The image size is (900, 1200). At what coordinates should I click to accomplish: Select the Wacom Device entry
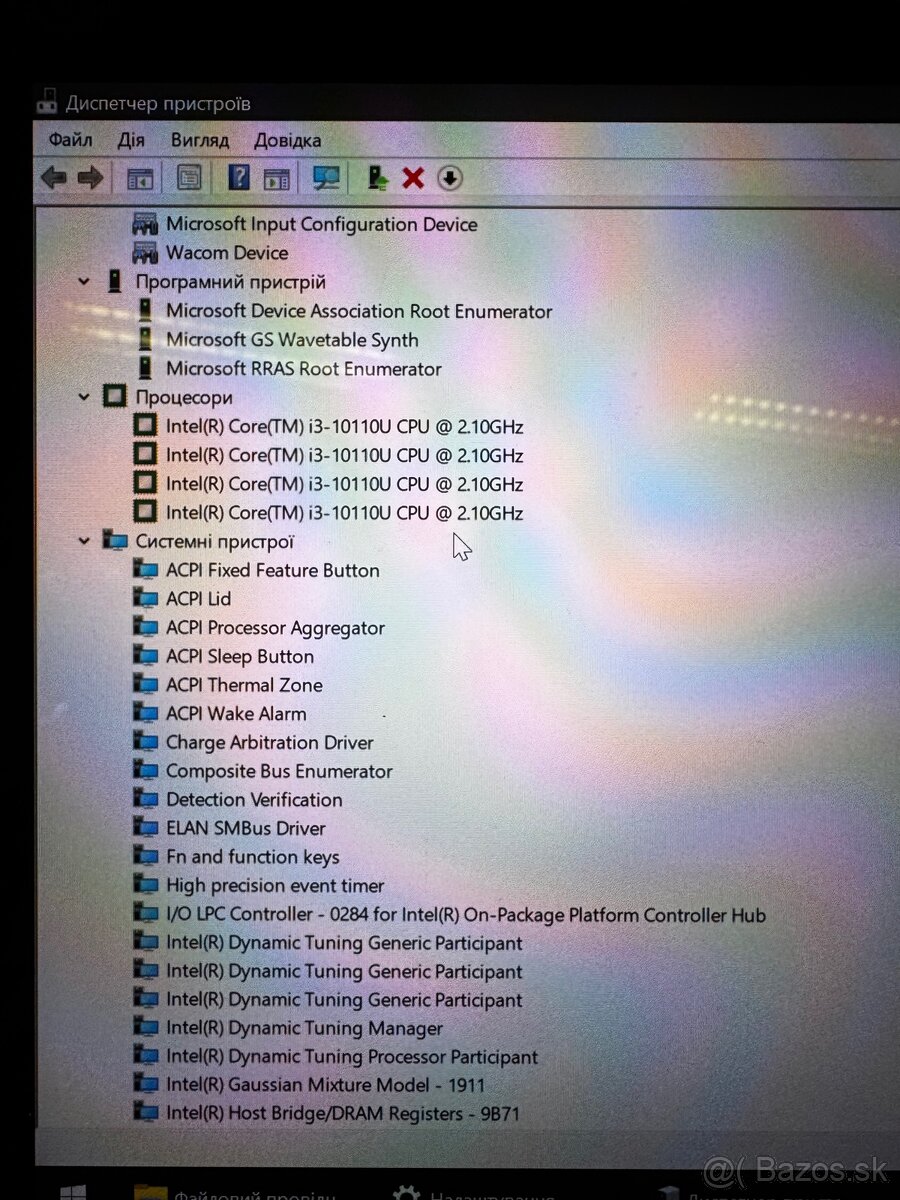[227, 253]
